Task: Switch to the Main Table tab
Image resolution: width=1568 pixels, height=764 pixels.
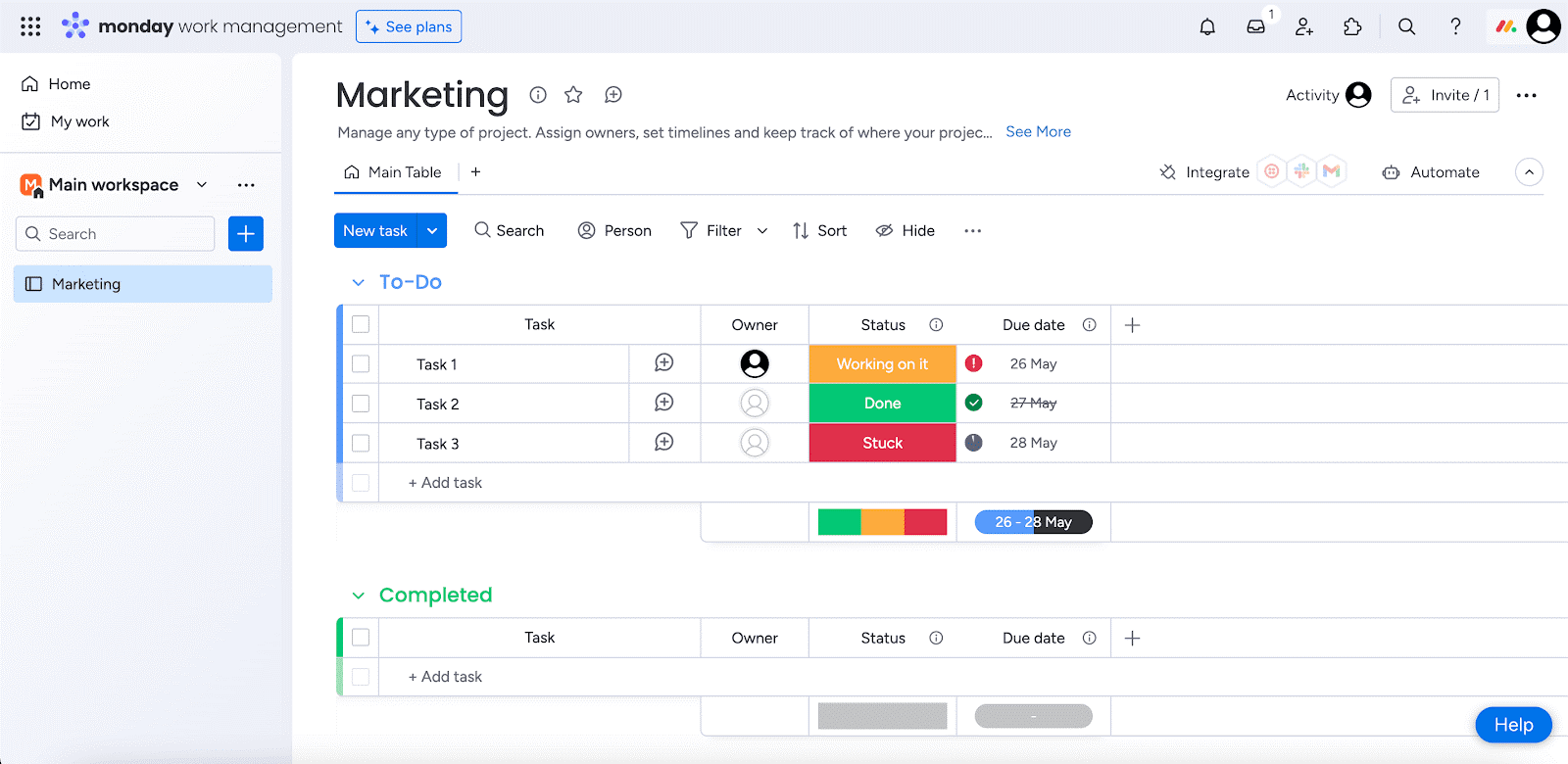Action: tap(393, 172)
